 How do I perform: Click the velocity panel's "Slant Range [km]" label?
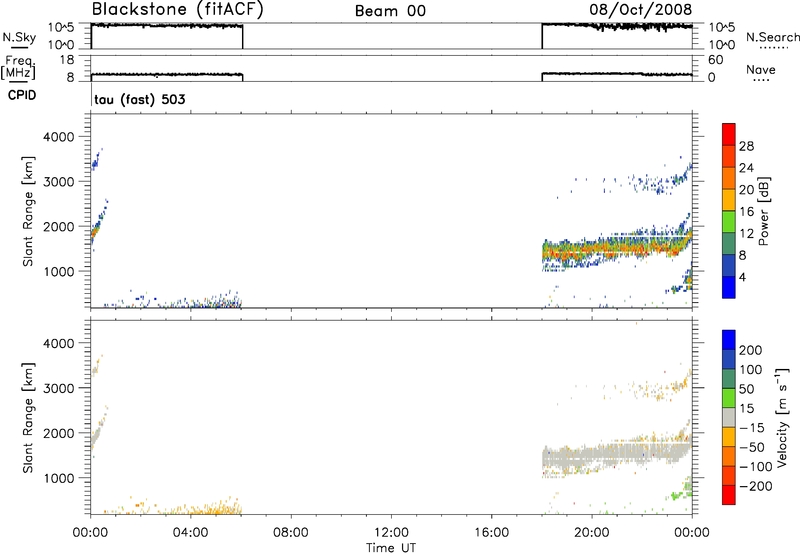click(x=28, y=418)
